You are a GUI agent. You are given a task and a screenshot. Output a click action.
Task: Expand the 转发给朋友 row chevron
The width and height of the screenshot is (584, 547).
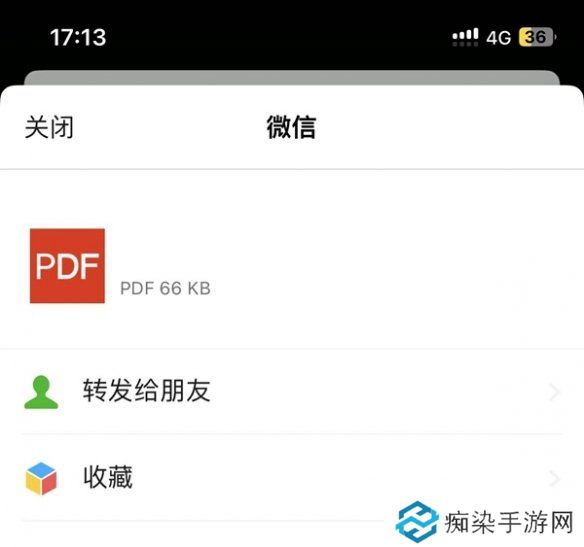pyautogui.click(x=555, y=392)
